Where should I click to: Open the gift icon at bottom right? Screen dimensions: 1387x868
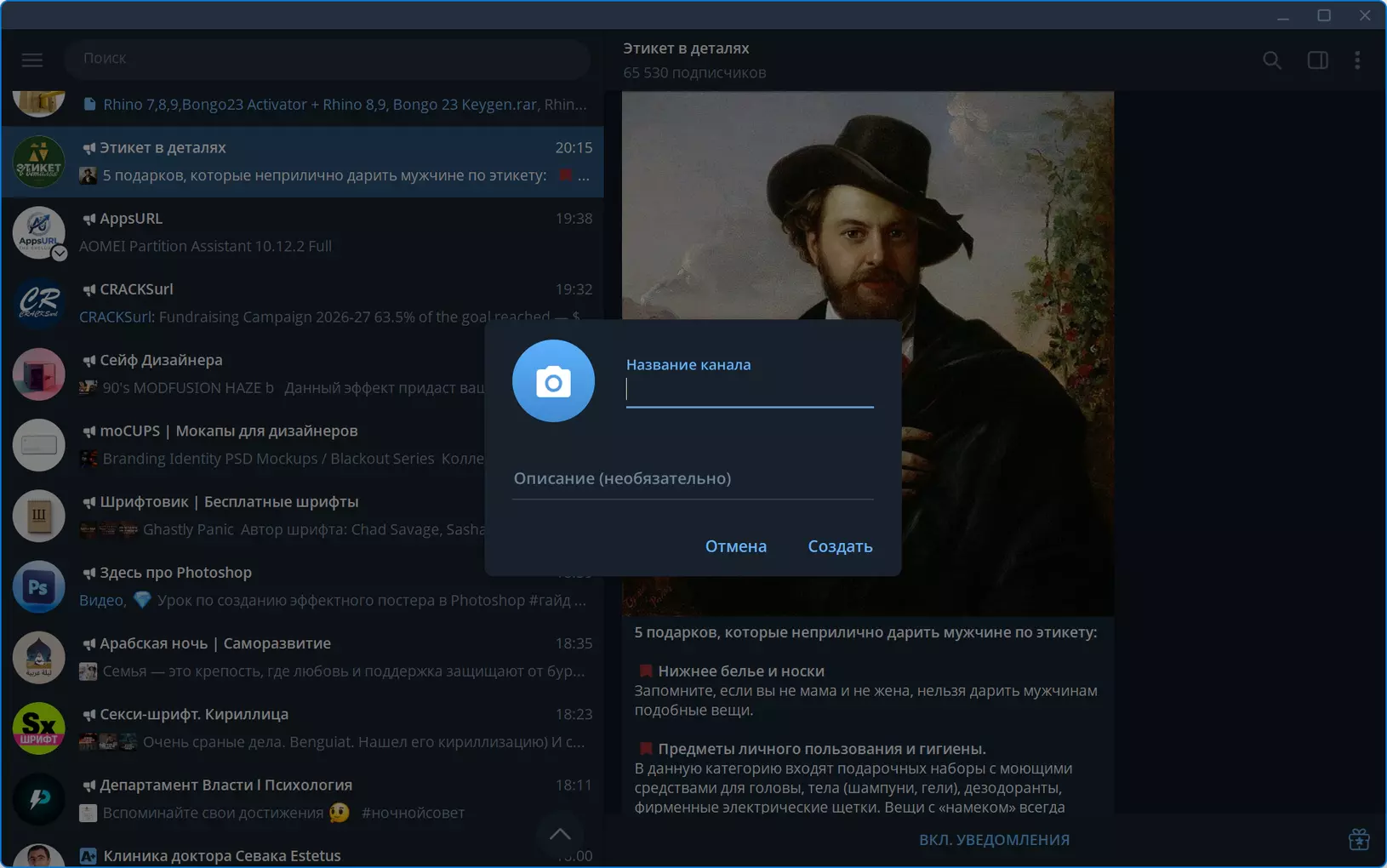pyautogui.click(x=1359, y=840)
